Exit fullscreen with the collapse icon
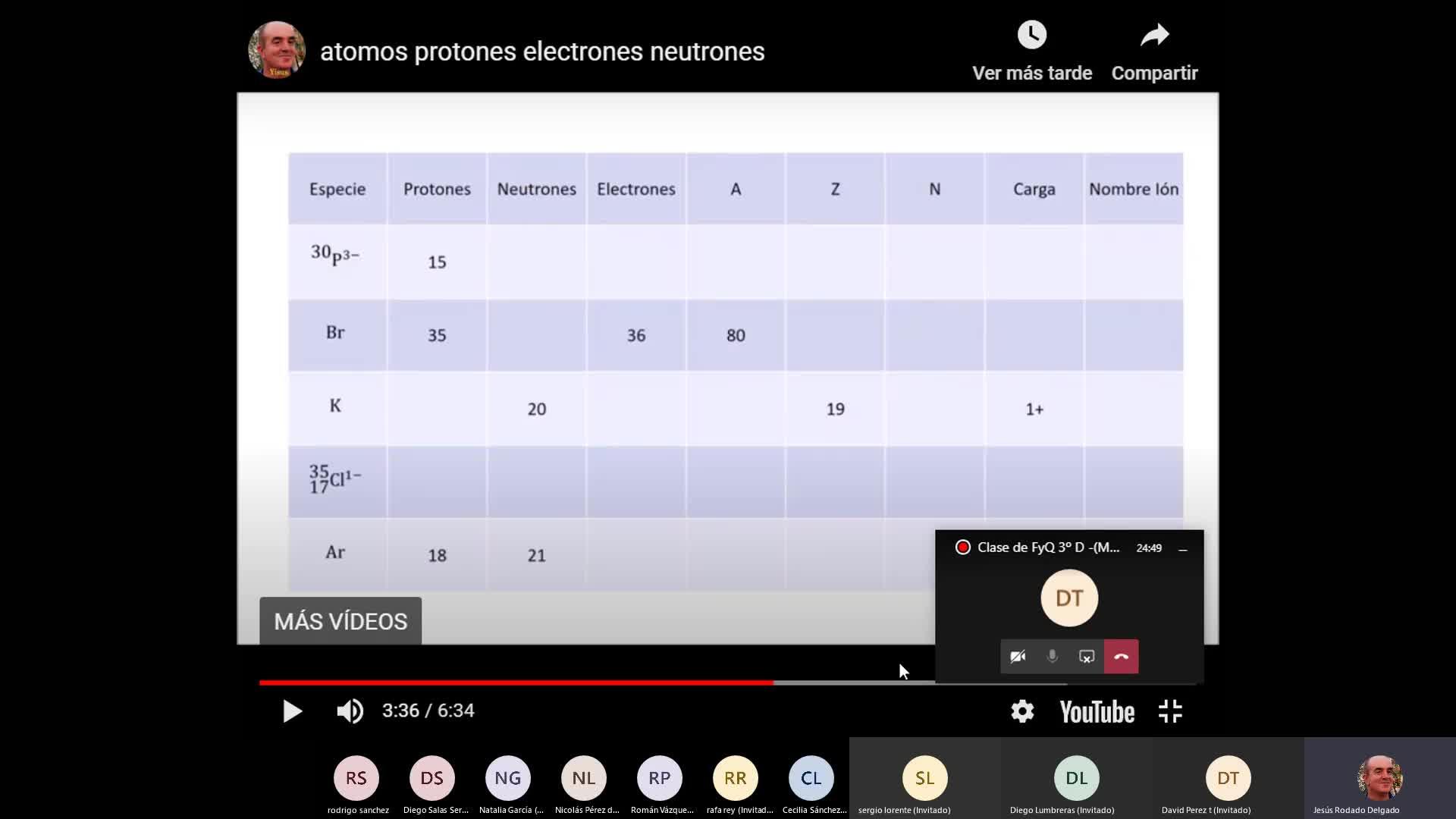 (x=1170, y=711)
